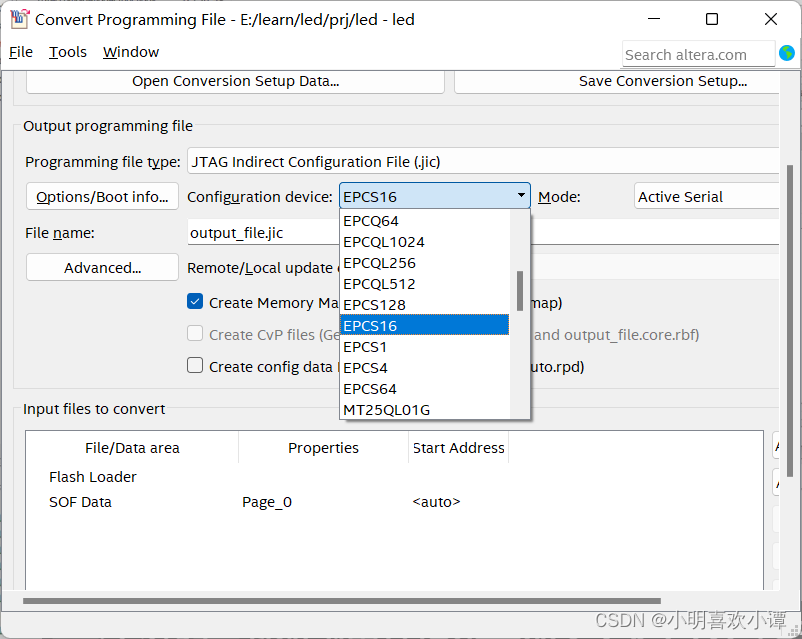Pick EPCS4 from the device list

coord(425,368)
